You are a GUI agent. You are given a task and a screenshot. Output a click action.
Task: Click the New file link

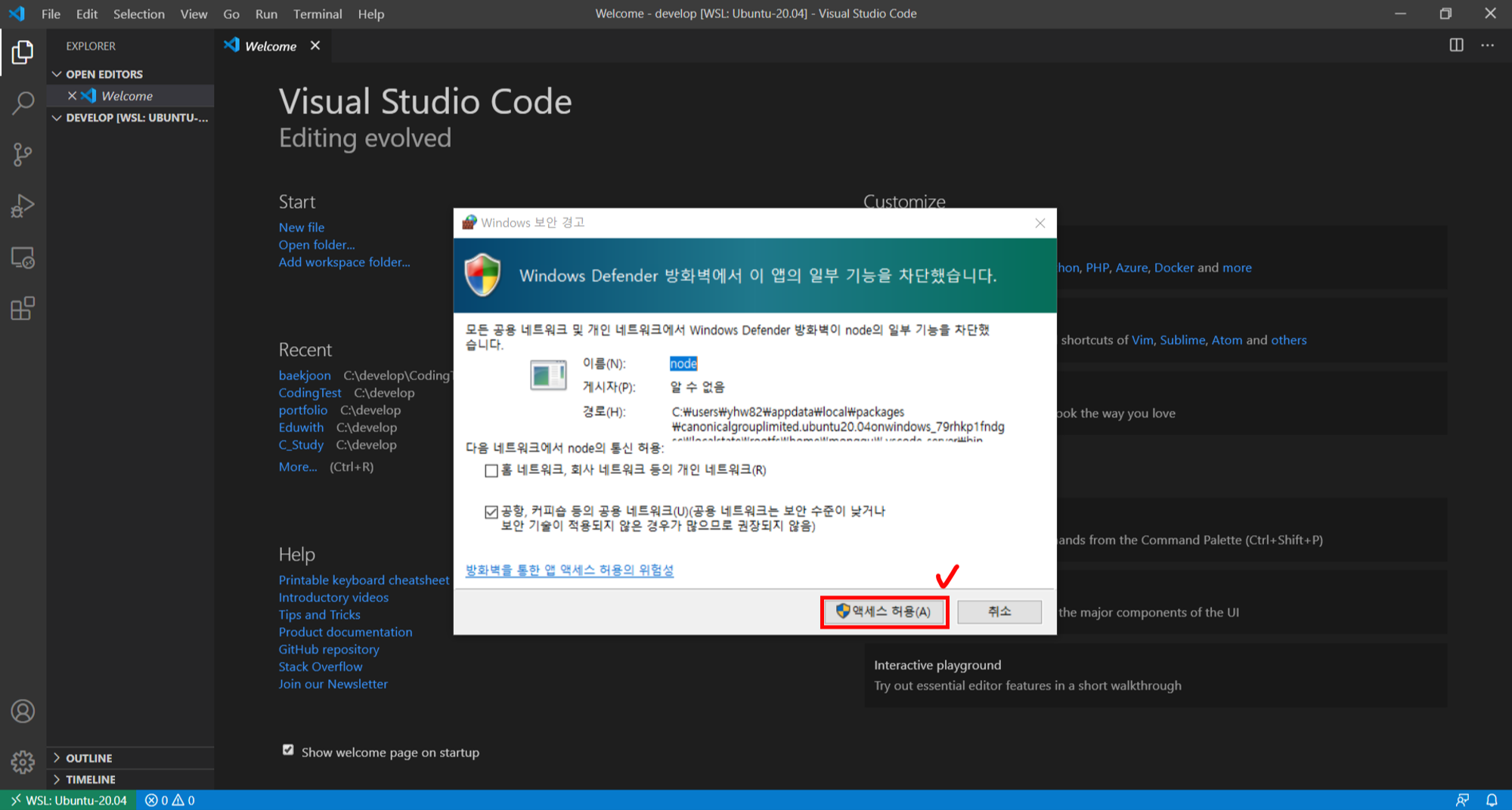pyautogui.click(x=302, y=227)
